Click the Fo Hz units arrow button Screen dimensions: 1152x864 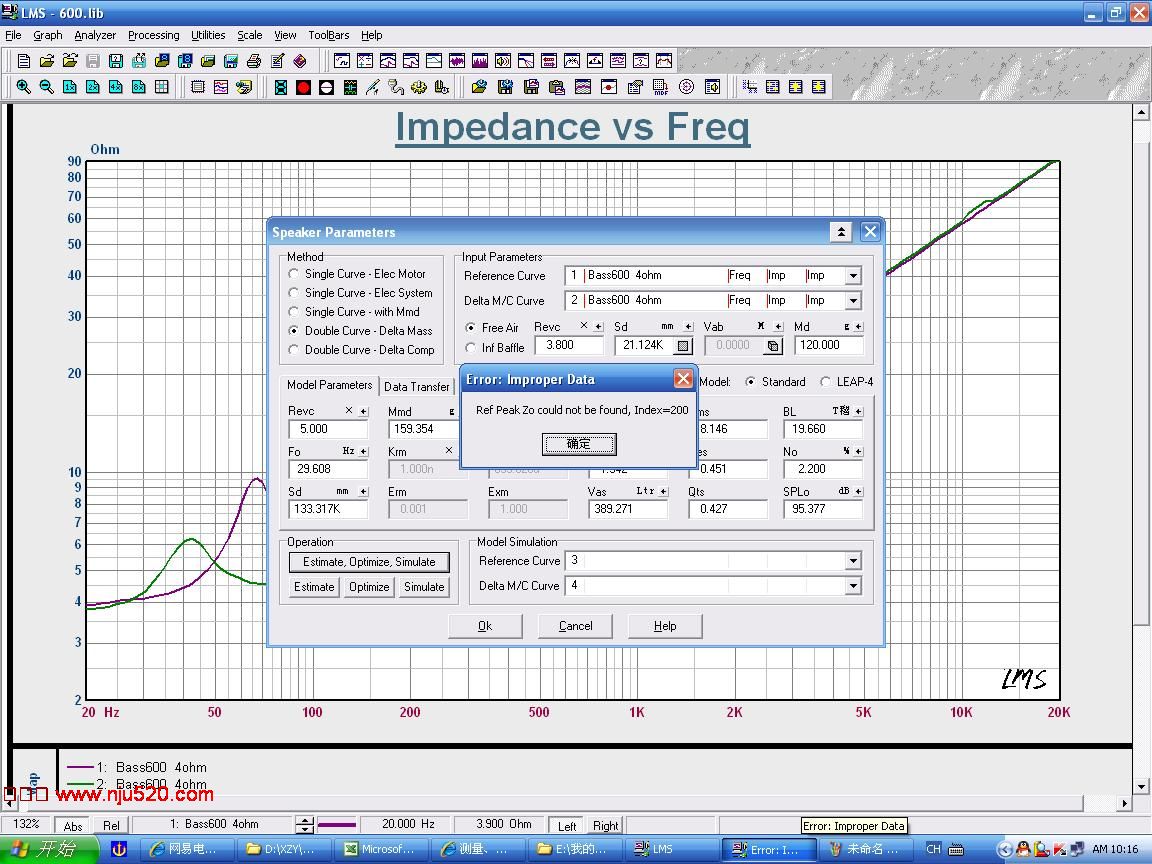click(363, 451)
